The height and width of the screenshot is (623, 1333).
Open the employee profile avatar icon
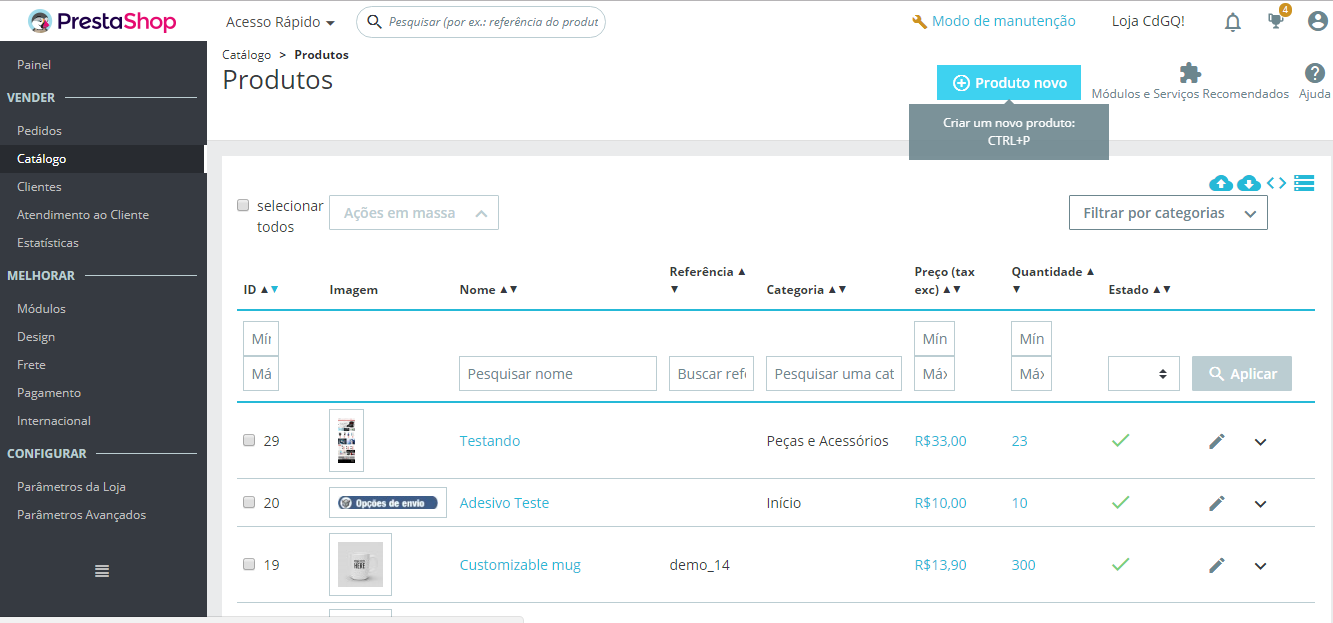pyautogui.click(x=1318, y=21)
